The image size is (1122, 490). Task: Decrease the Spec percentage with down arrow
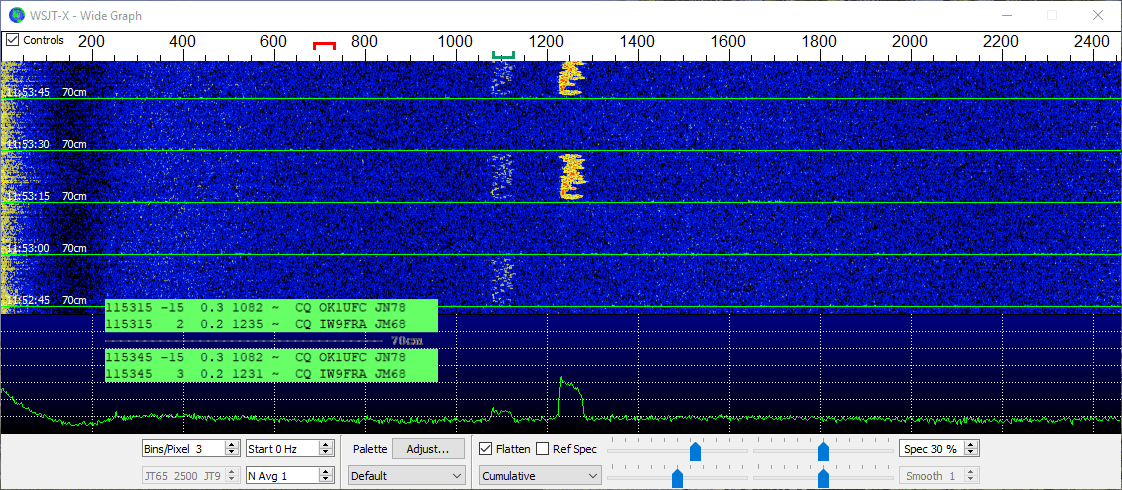pyautogui.click(x=970, y=454)
